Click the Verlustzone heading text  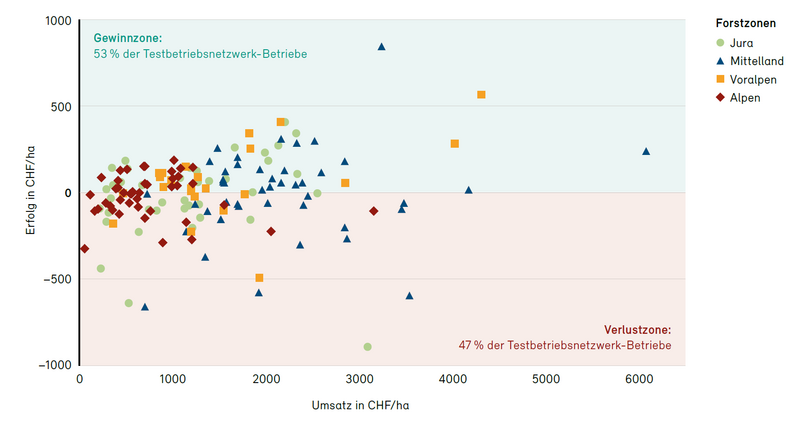pos(638,329)
